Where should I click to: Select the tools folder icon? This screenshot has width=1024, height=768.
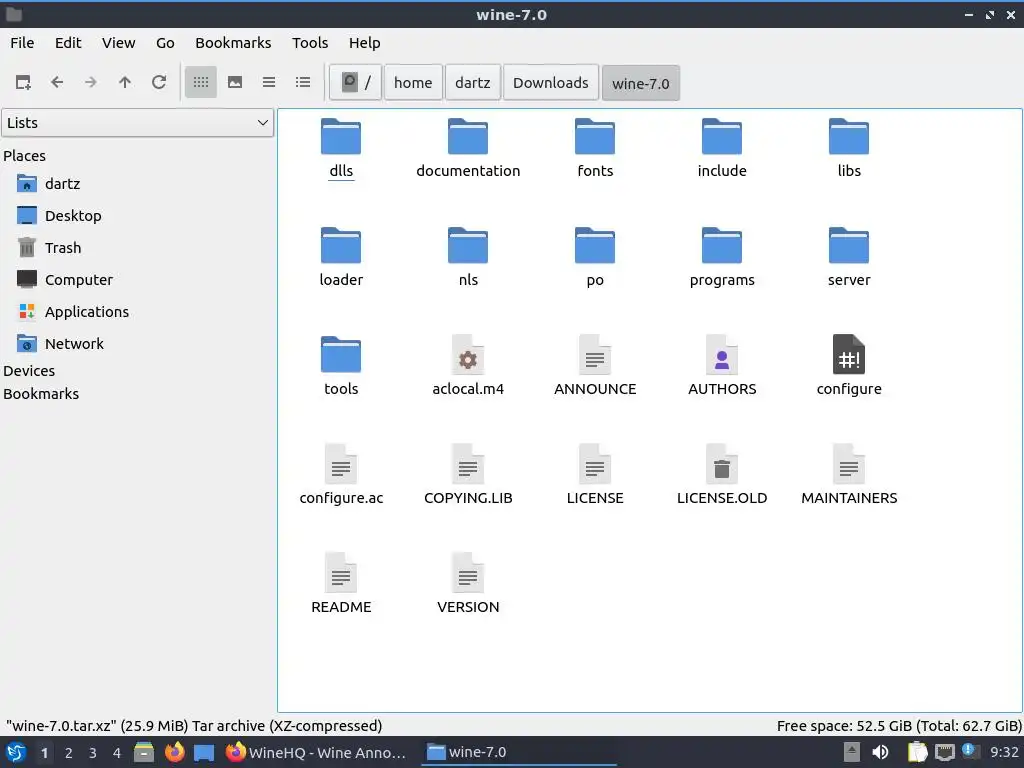tap(341, 355)
